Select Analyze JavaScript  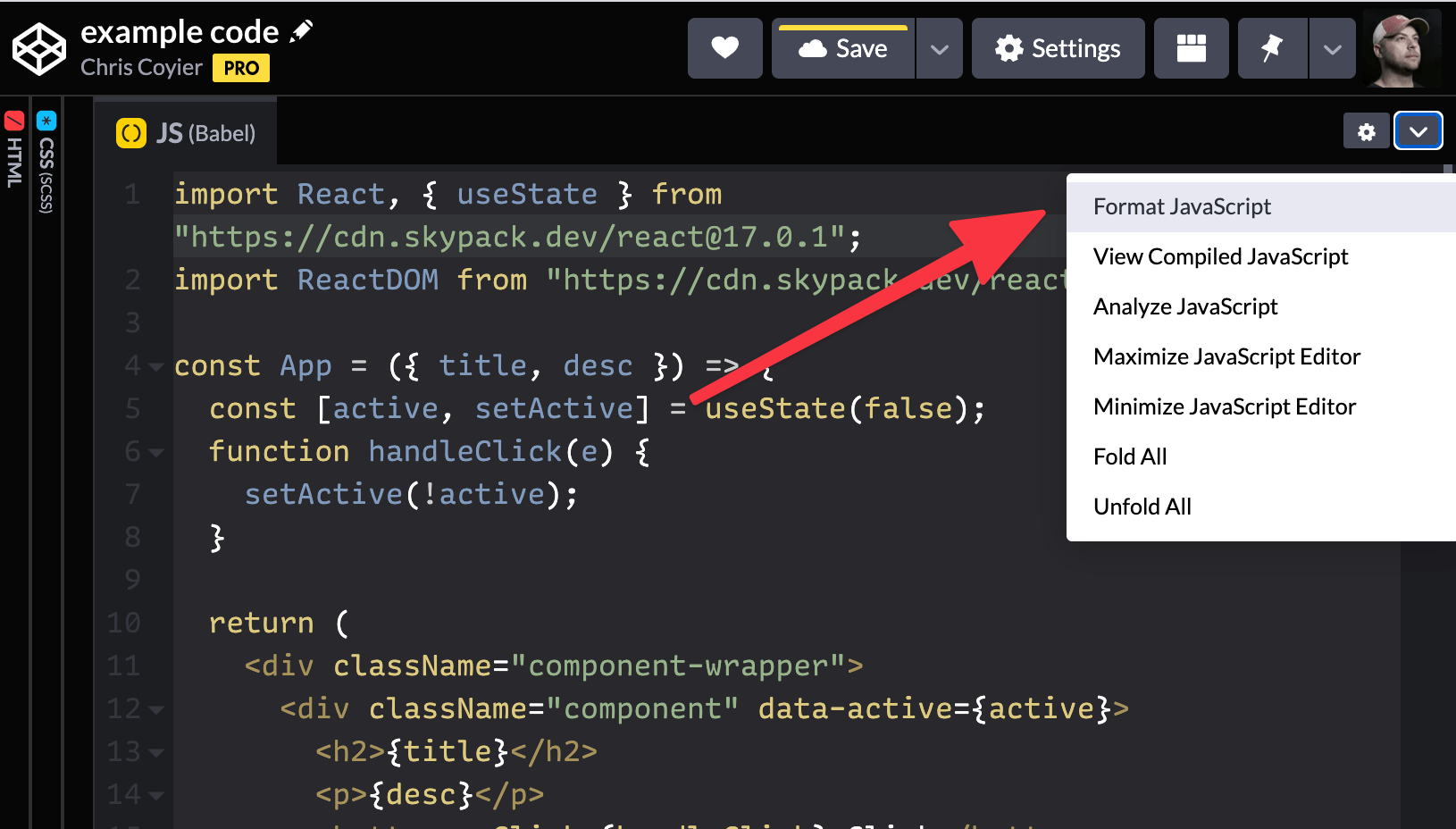[1185, 306]
